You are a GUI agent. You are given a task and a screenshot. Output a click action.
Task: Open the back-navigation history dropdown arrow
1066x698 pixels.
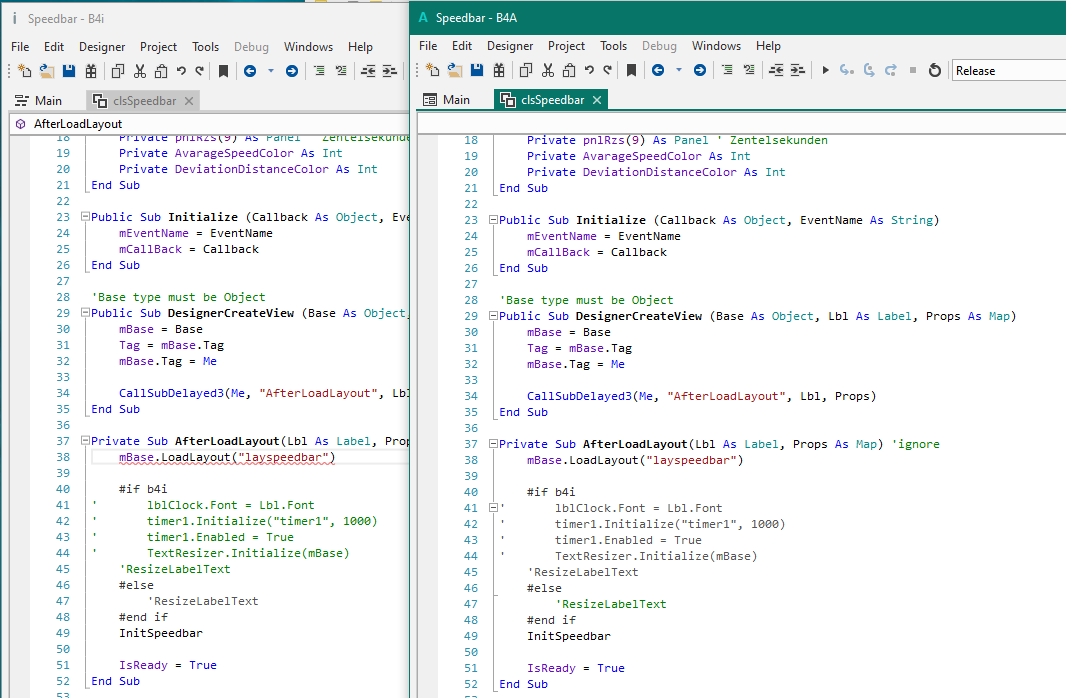678,70
